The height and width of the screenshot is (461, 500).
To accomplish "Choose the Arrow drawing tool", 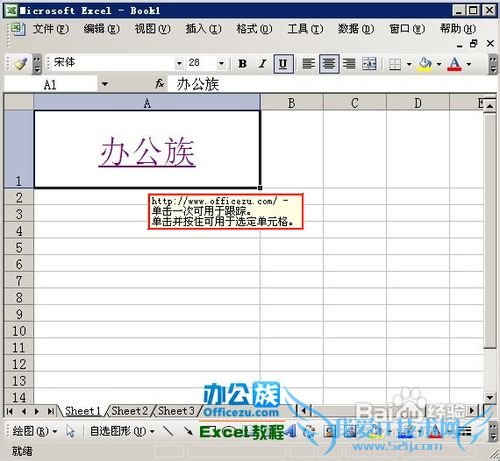I will (x=188, y=431).
